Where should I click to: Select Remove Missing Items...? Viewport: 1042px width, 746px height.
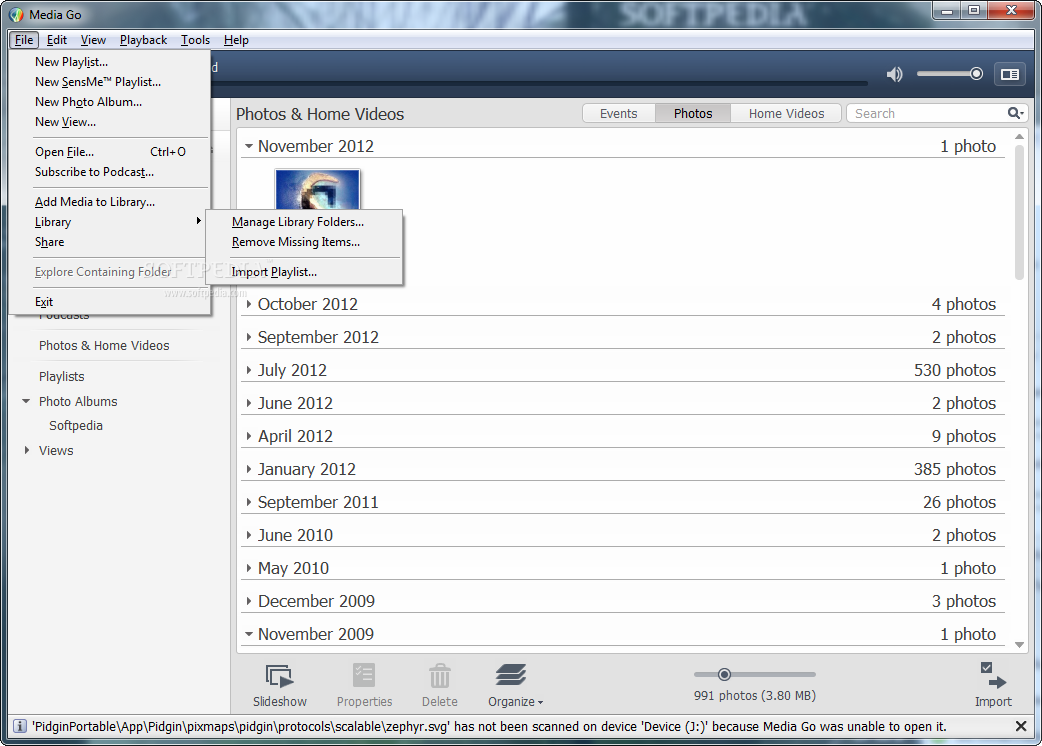pyautogui.click(x=304, y=242)
